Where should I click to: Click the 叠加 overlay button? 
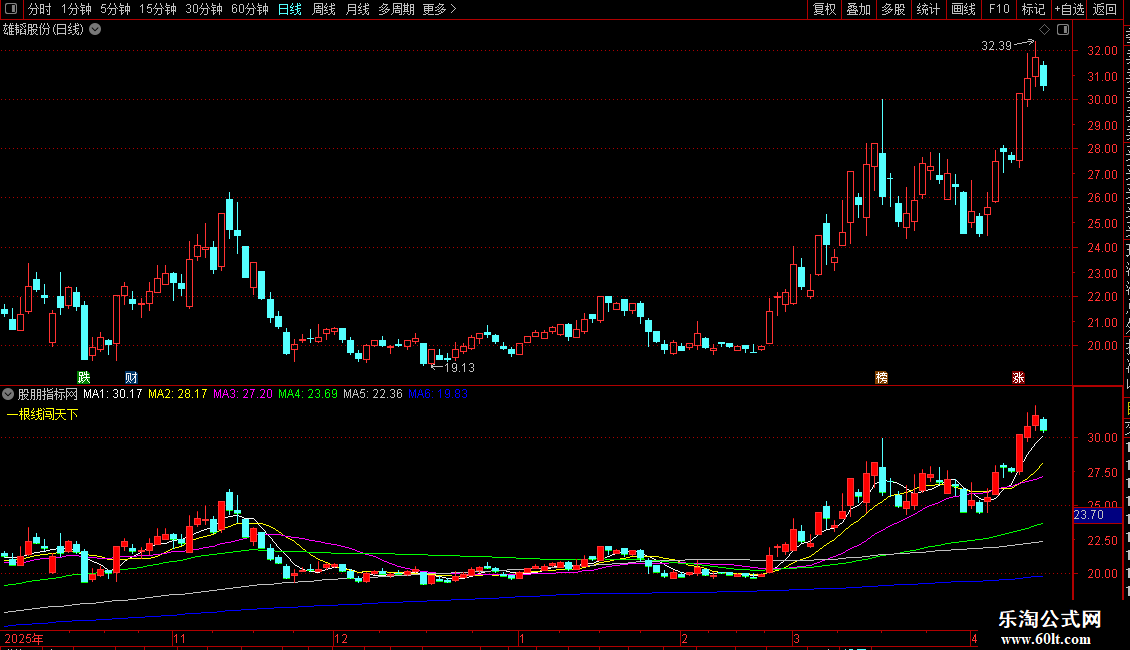(x=858, y=9)
